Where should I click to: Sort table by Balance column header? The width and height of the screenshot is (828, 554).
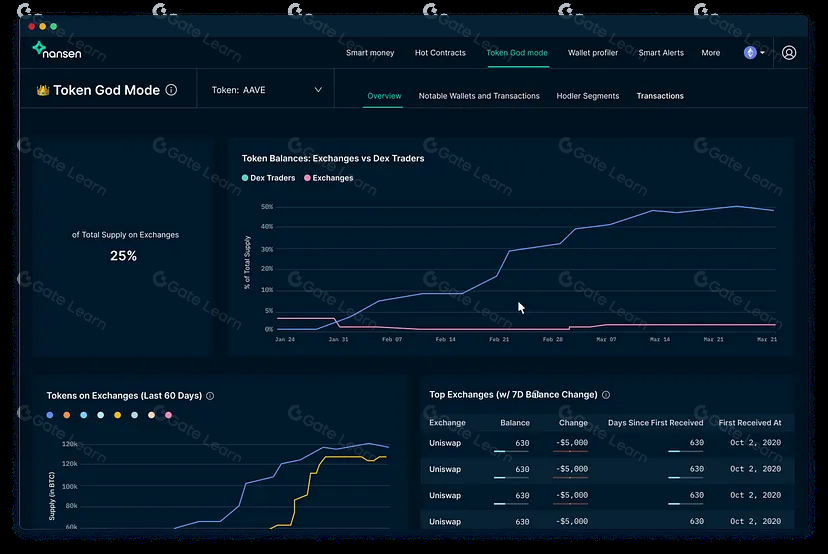[x=515, y=423]
